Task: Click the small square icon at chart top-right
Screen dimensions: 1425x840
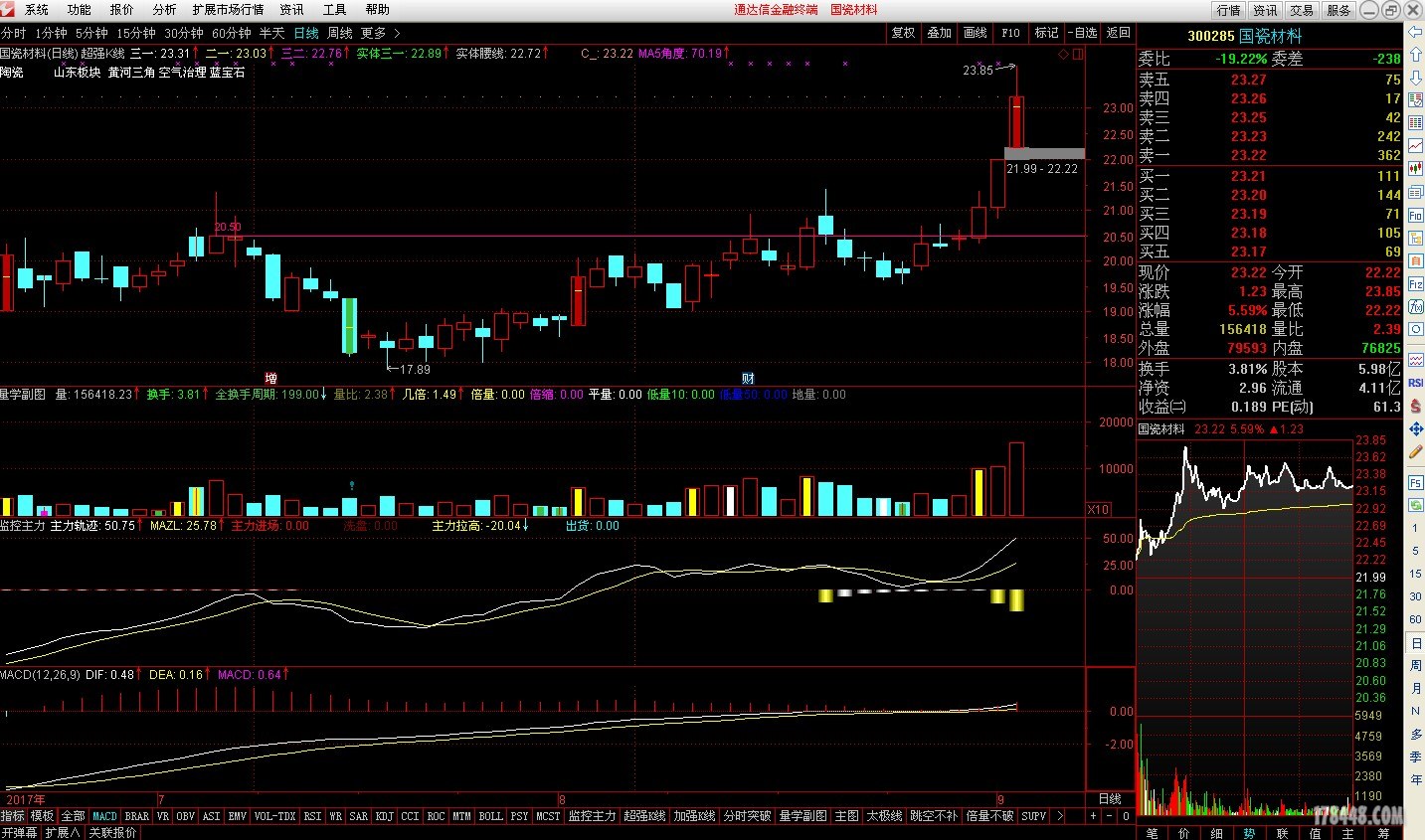Action: pyautogui.click(x=1079, y=54)
